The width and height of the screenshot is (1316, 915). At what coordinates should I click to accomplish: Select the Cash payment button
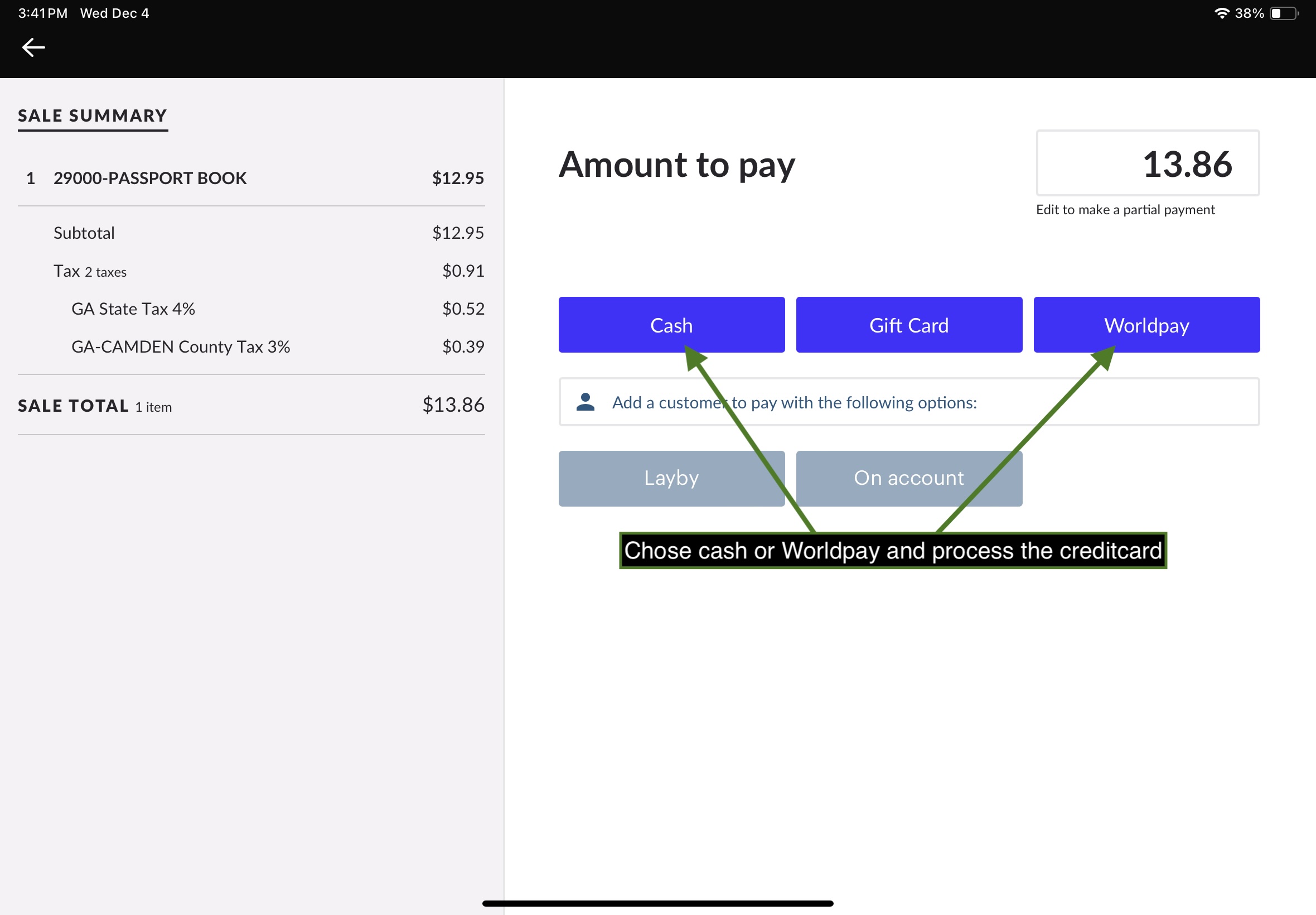pyautogui.click(x=671, y=325)
